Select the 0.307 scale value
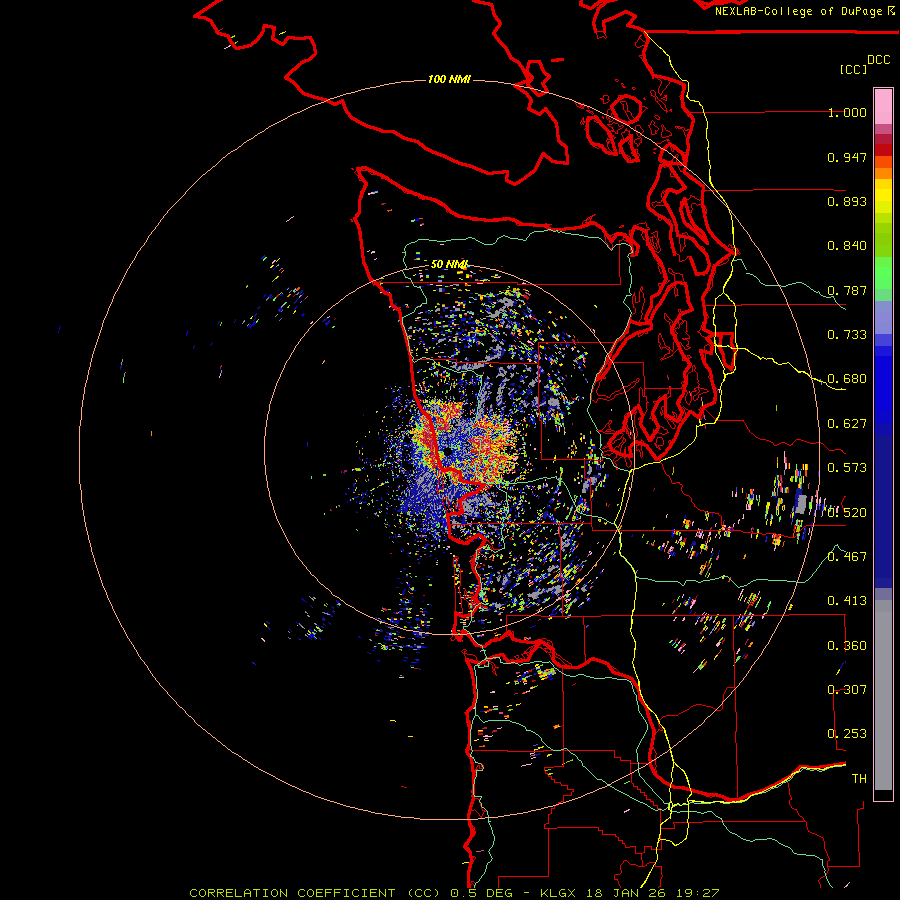 pyautogui.click(x=847, y=690)
